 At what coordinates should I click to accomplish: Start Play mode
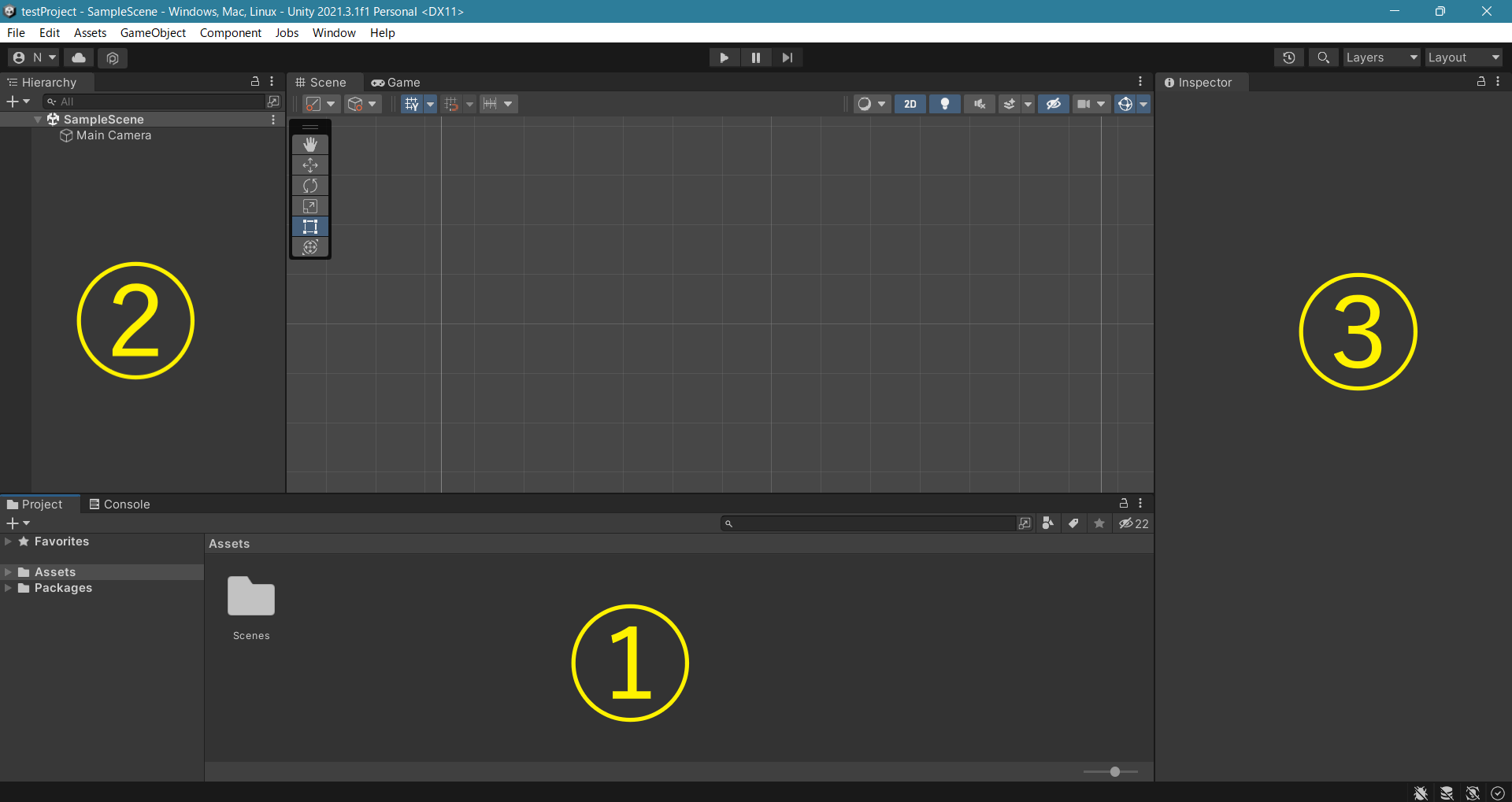(724, 57)
